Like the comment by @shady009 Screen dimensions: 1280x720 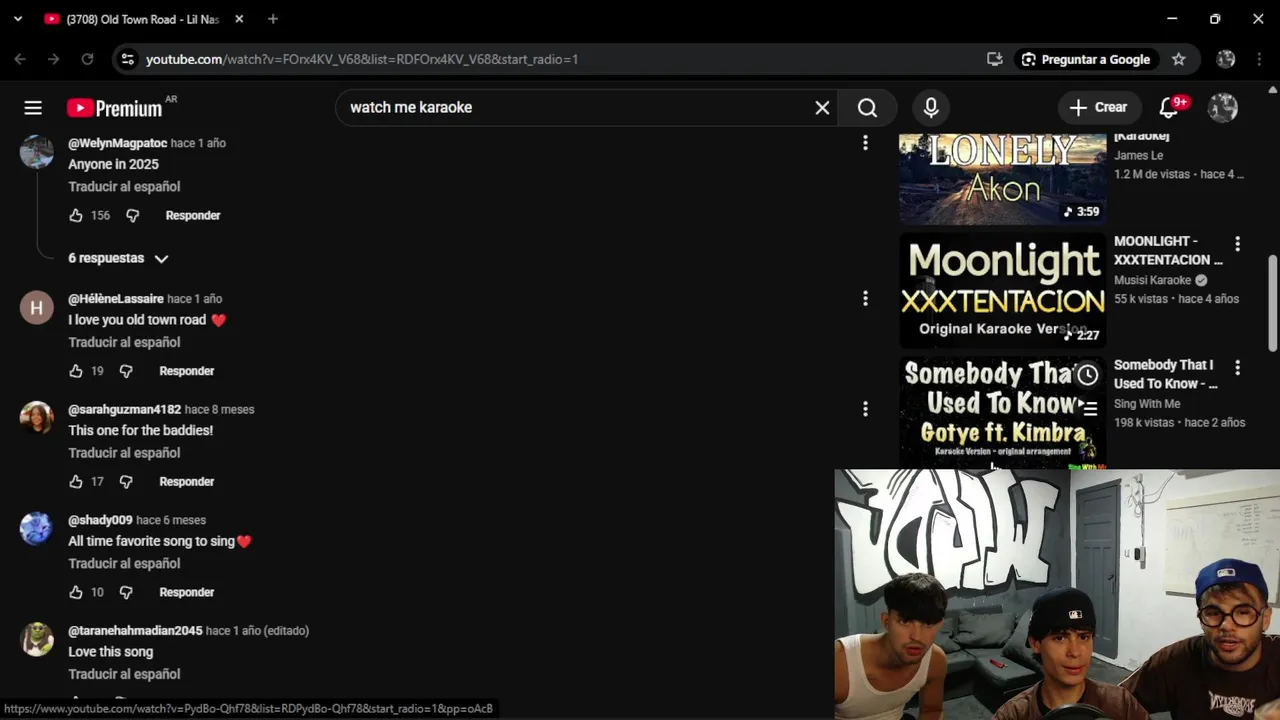pyautogui.click(x=76, y=592)
